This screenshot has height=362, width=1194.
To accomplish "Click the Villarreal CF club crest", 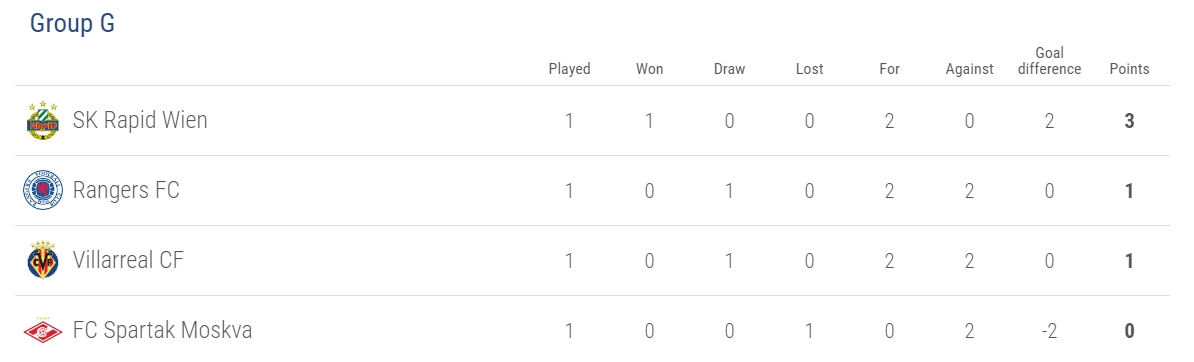I will pyautogui.click(x=43, y=261).
